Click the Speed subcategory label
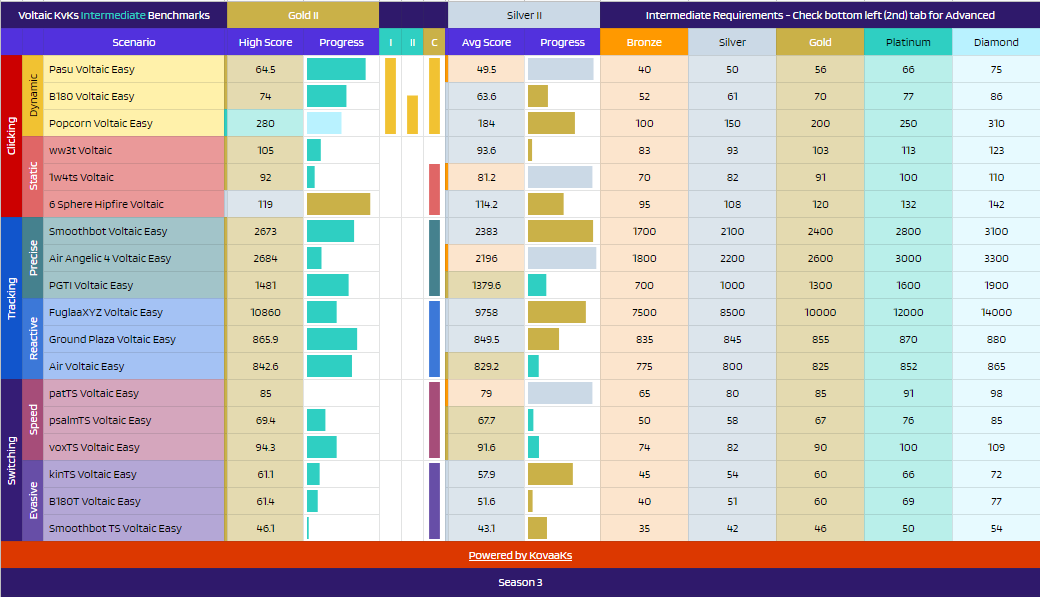 point(33,420)
